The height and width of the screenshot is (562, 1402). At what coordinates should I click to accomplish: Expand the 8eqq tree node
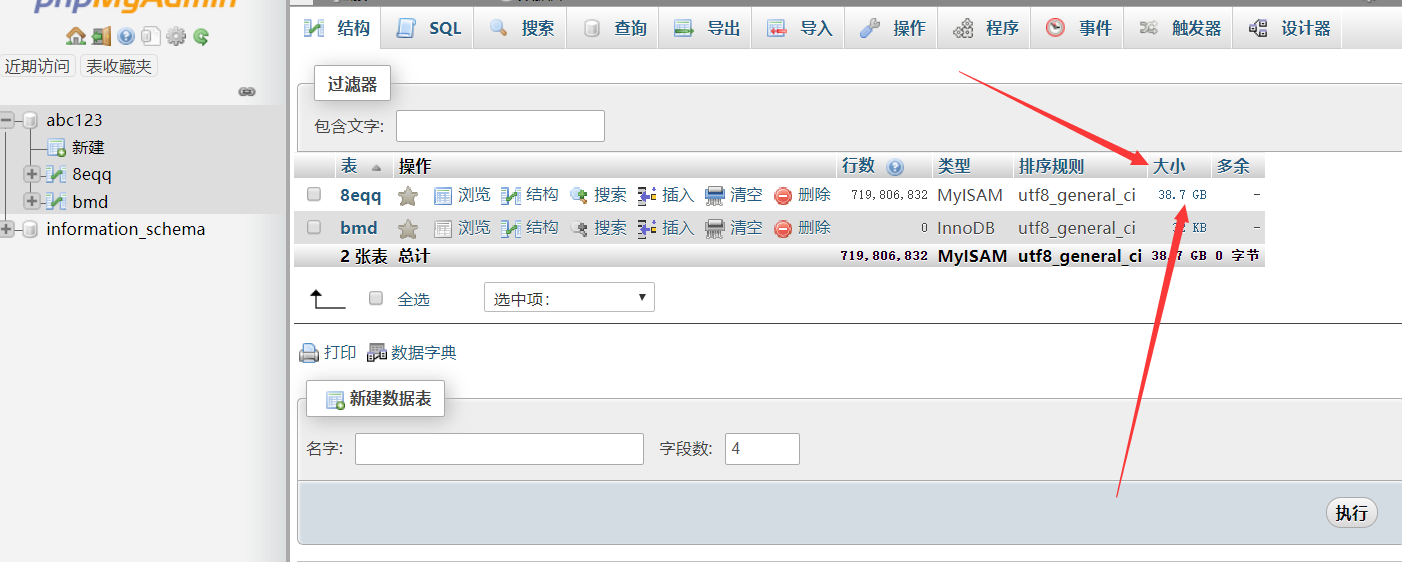32,174
